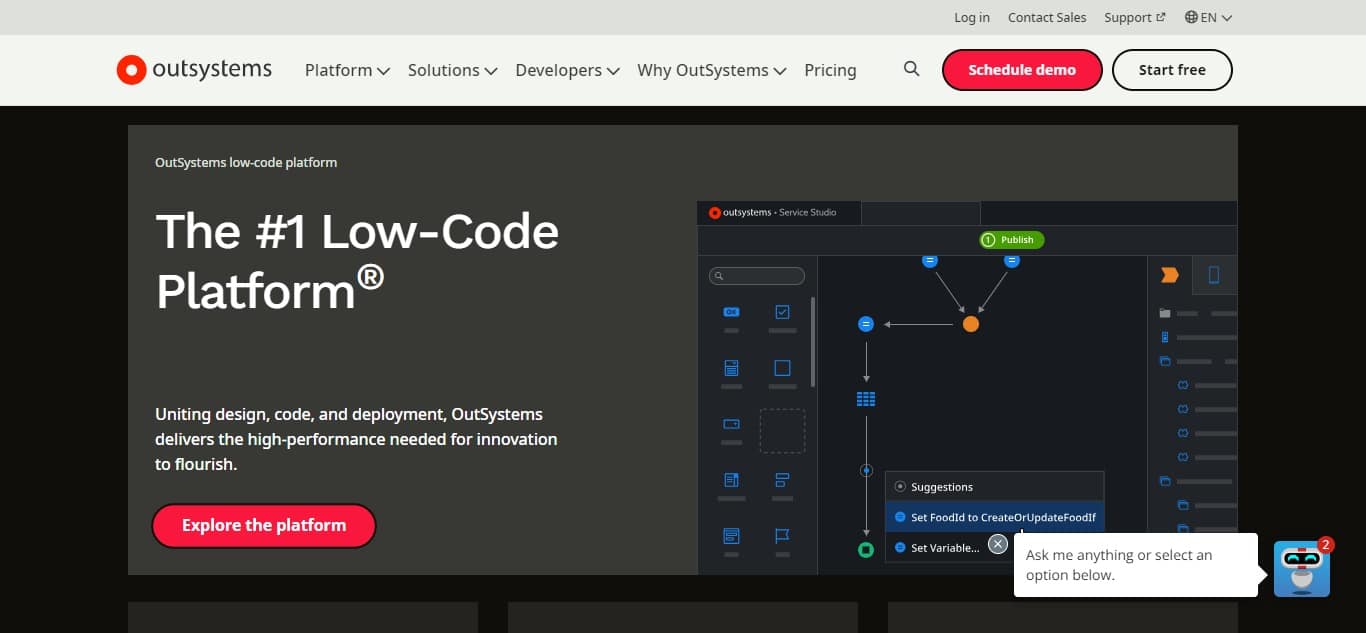Screen dimensions: 1366x633
Task: Select Developers in the top navigation
Action: coord(567,70)
